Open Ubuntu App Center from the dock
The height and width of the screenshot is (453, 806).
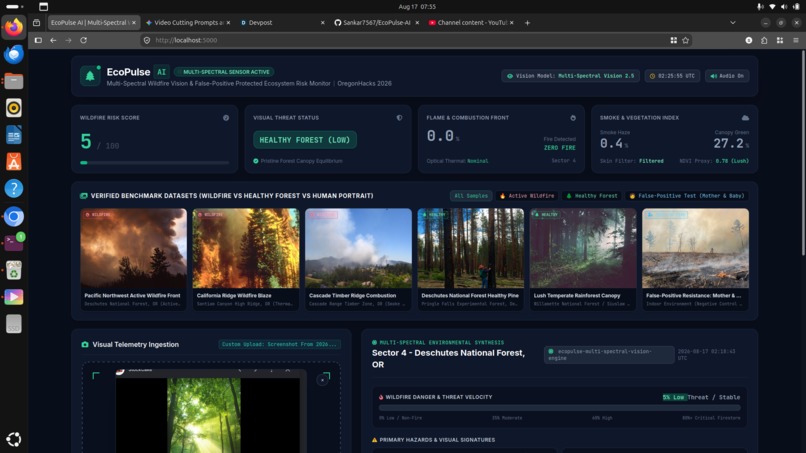click(14, 162)
